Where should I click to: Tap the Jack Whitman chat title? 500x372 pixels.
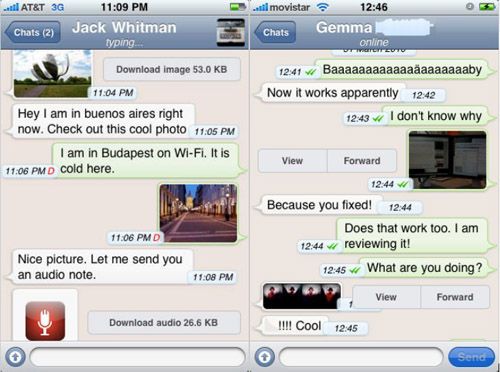(124, 28)
